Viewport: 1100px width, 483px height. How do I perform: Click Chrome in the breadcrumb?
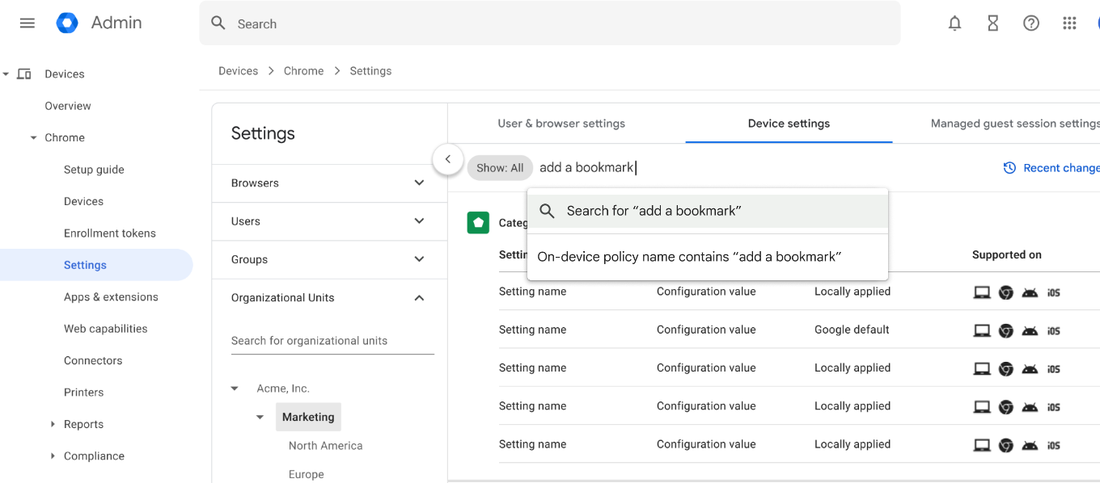(304, 71)
